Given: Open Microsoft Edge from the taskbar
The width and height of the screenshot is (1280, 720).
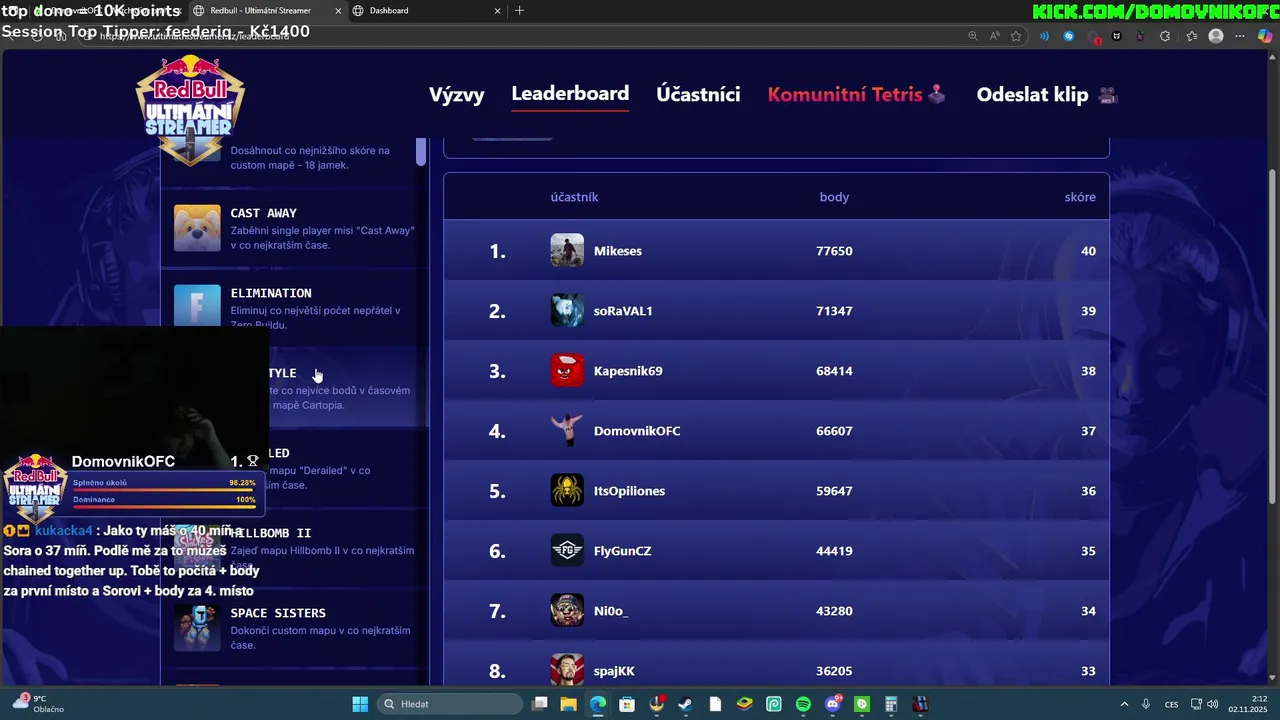Looking at the screenshot, I should [x=598, y=704].
